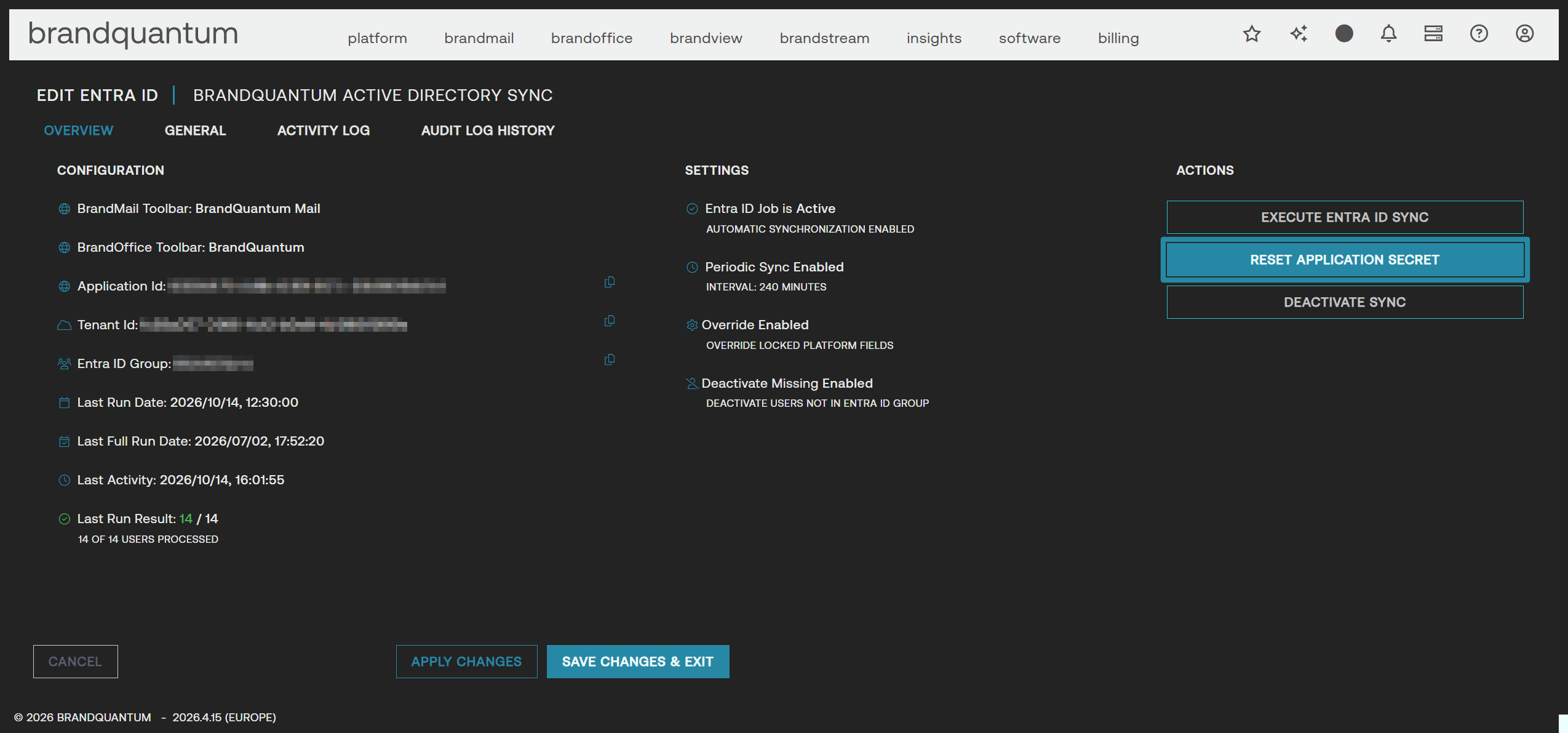This screenshot has width=1568, height=733.
Task: Click calendar icon beside Last Run Date
Action: click(x=64, y=403)
